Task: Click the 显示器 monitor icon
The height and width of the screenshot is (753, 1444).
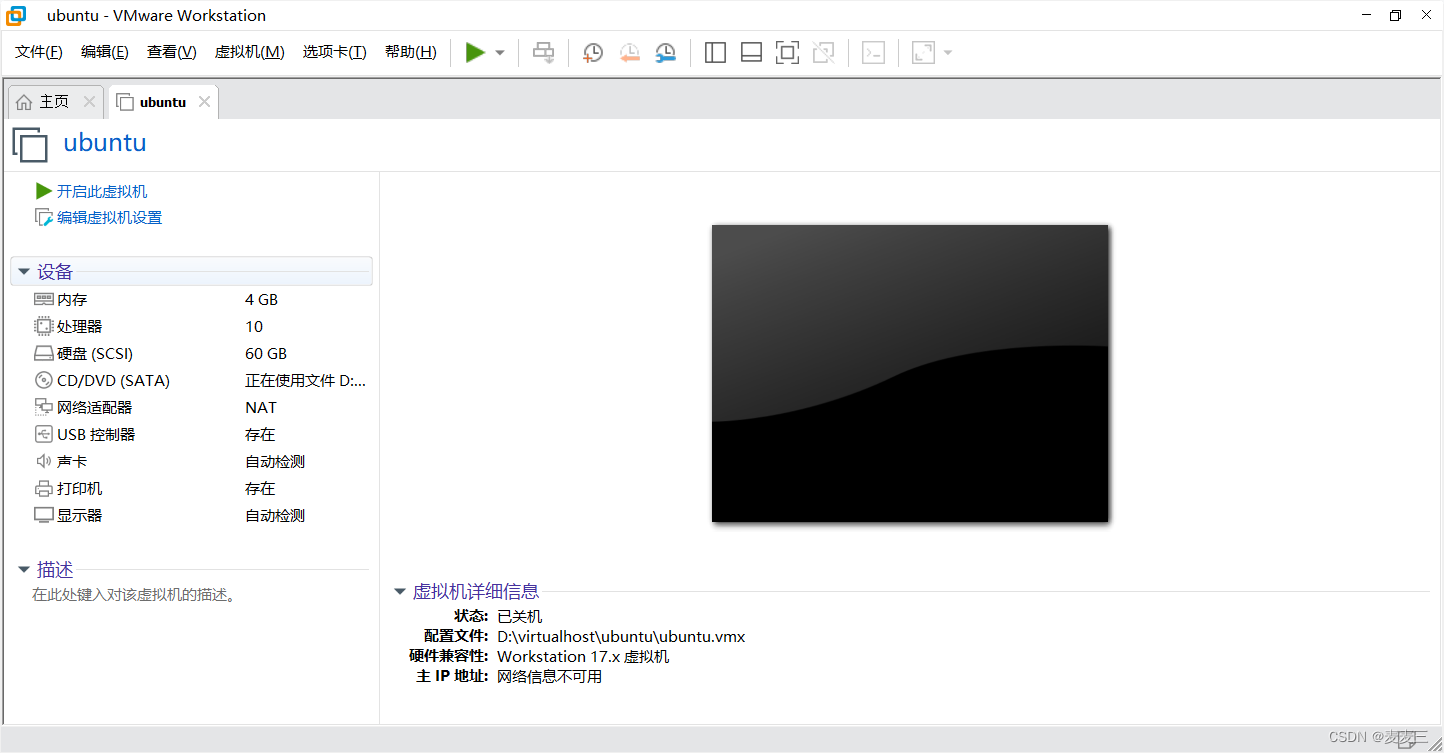Action: 43,516
